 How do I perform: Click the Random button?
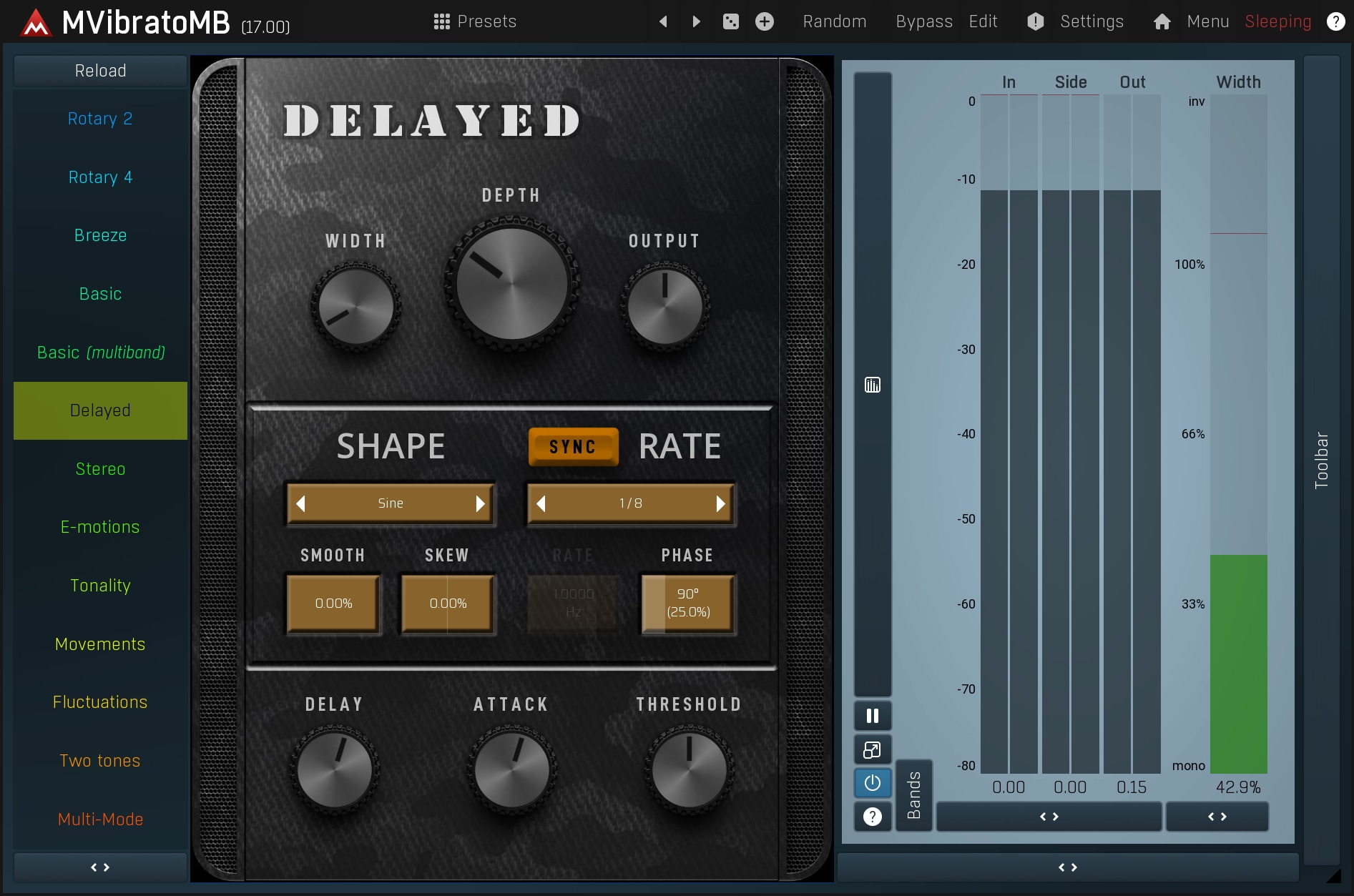tap(834, 21)
